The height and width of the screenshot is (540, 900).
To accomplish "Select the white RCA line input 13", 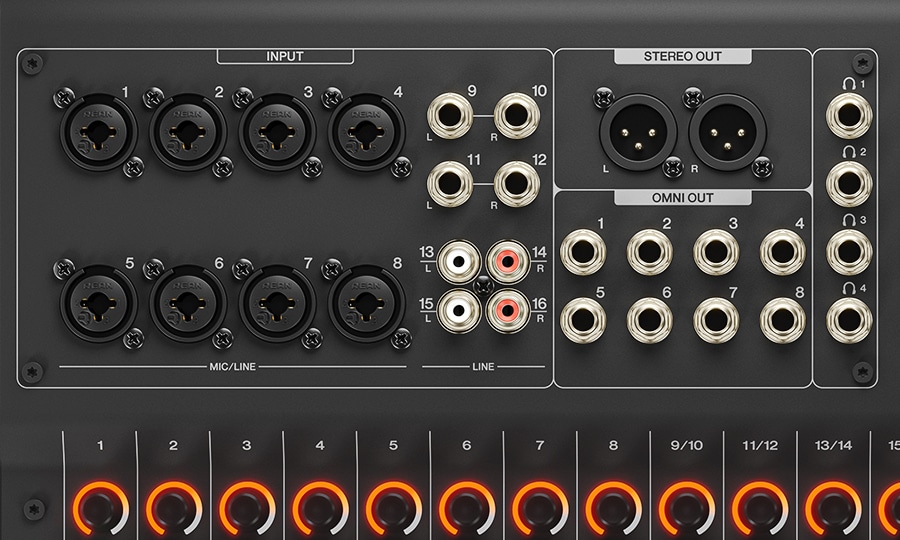I will [460, 262].
